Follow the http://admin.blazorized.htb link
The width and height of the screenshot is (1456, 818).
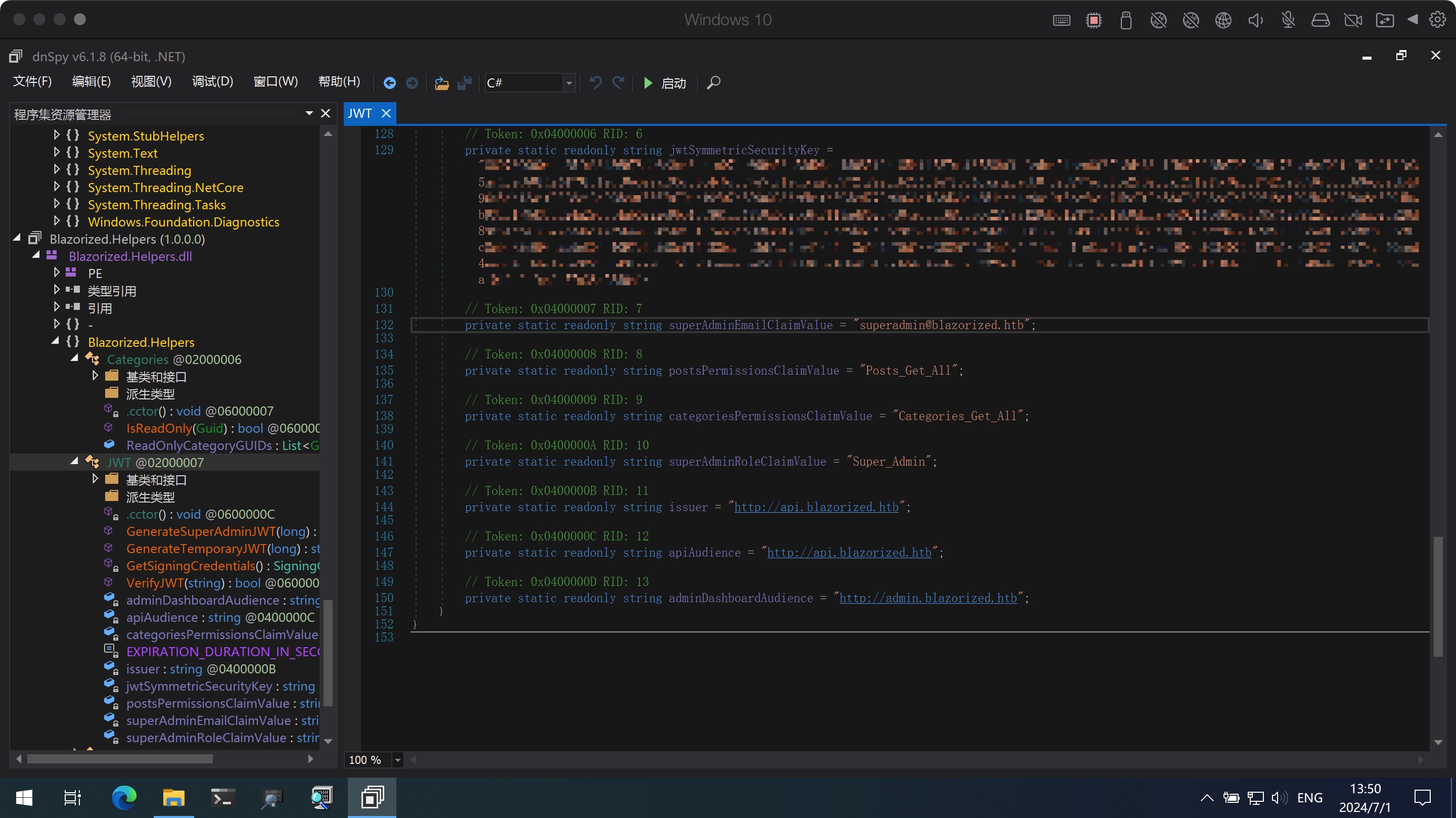(x=928, y=598)
